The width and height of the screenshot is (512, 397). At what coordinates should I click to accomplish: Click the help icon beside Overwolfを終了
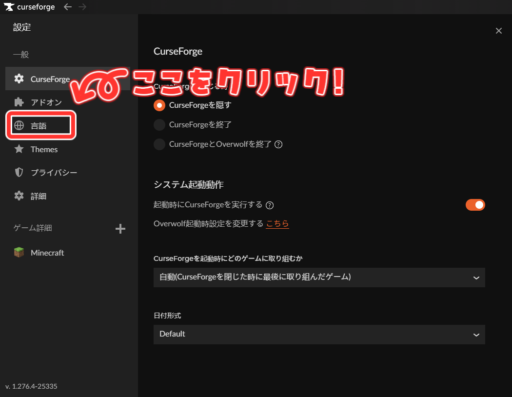(278, 144)
